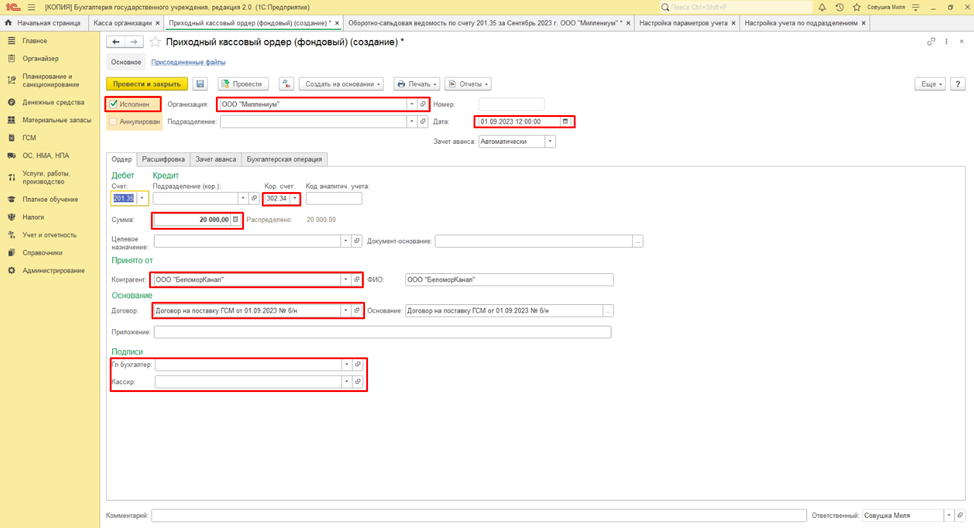Open Организация item via link icon
Viewport: 974px width, 528px height.
click(x=423, y=104)
